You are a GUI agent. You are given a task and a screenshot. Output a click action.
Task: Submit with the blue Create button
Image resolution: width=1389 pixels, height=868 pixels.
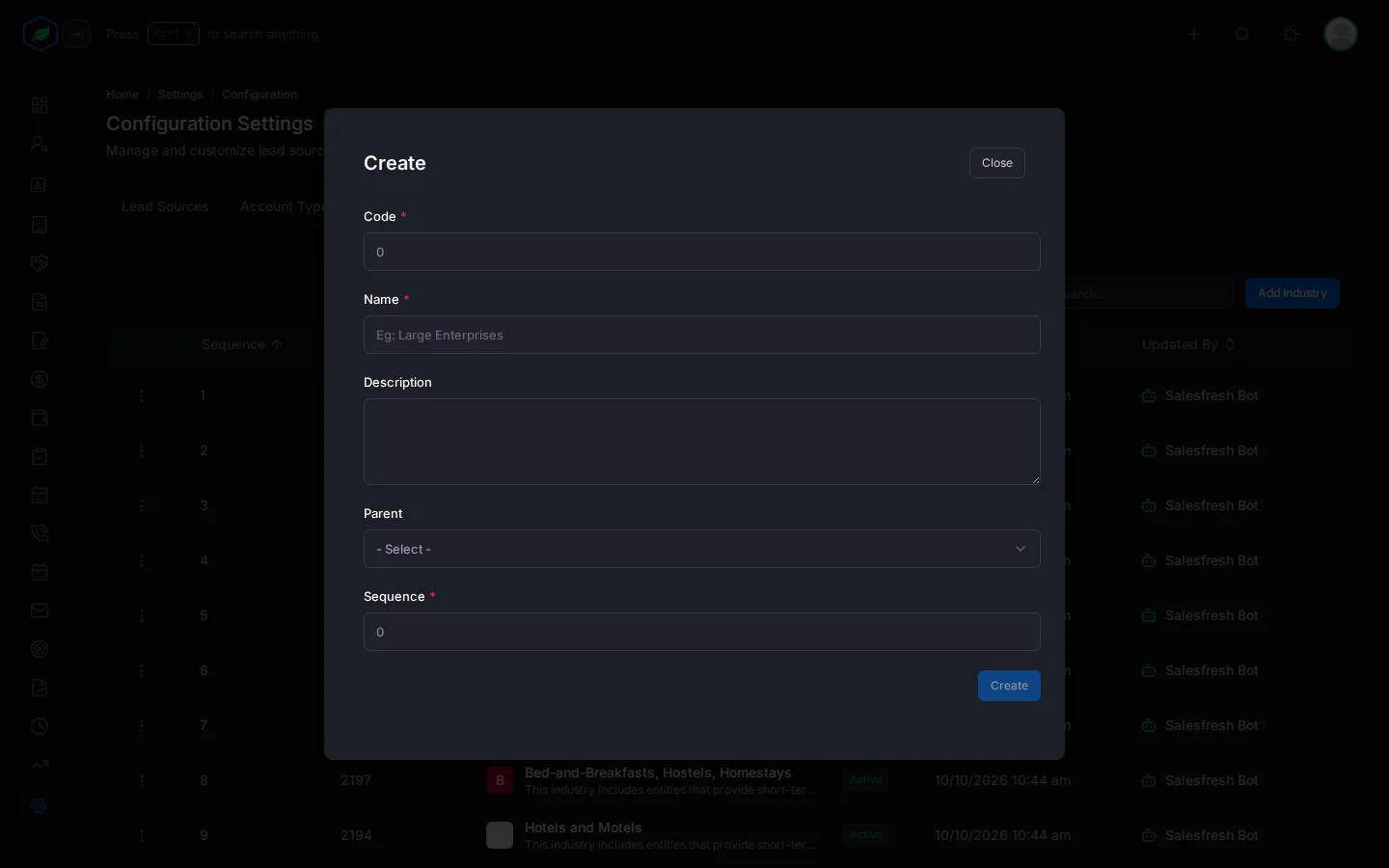point(1009,686)
